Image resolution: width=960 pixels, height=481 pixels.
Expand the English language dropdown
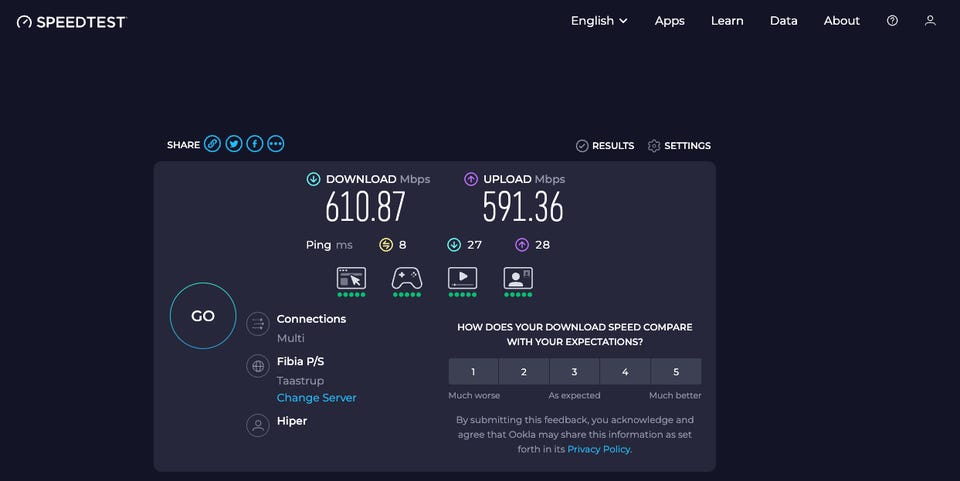pos(599,21)
